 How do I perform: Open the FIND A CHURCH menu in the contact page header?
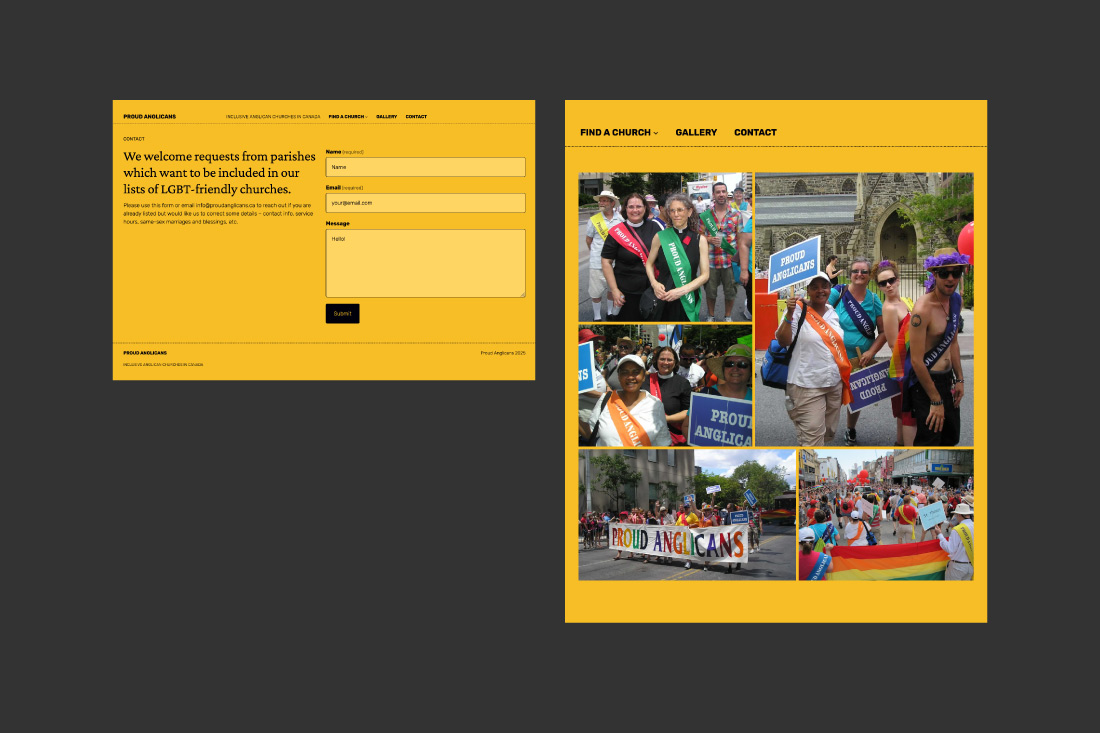345,116
